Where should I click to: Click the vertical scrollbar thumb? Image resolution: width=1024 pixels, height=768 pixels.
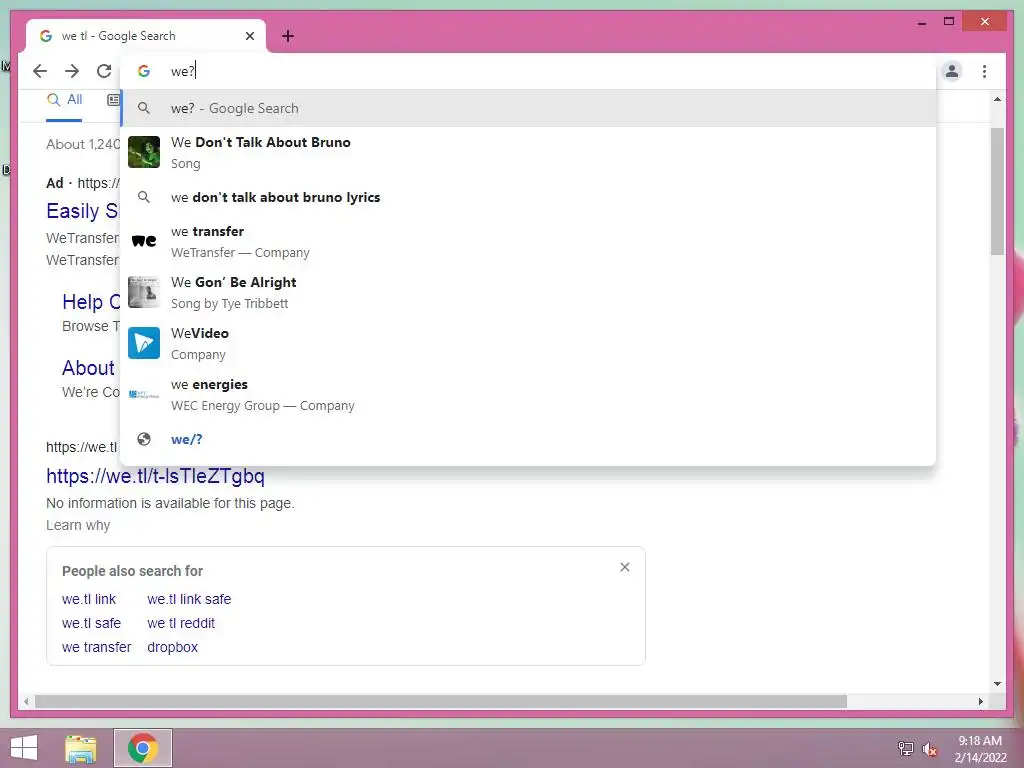click(997, 191)
